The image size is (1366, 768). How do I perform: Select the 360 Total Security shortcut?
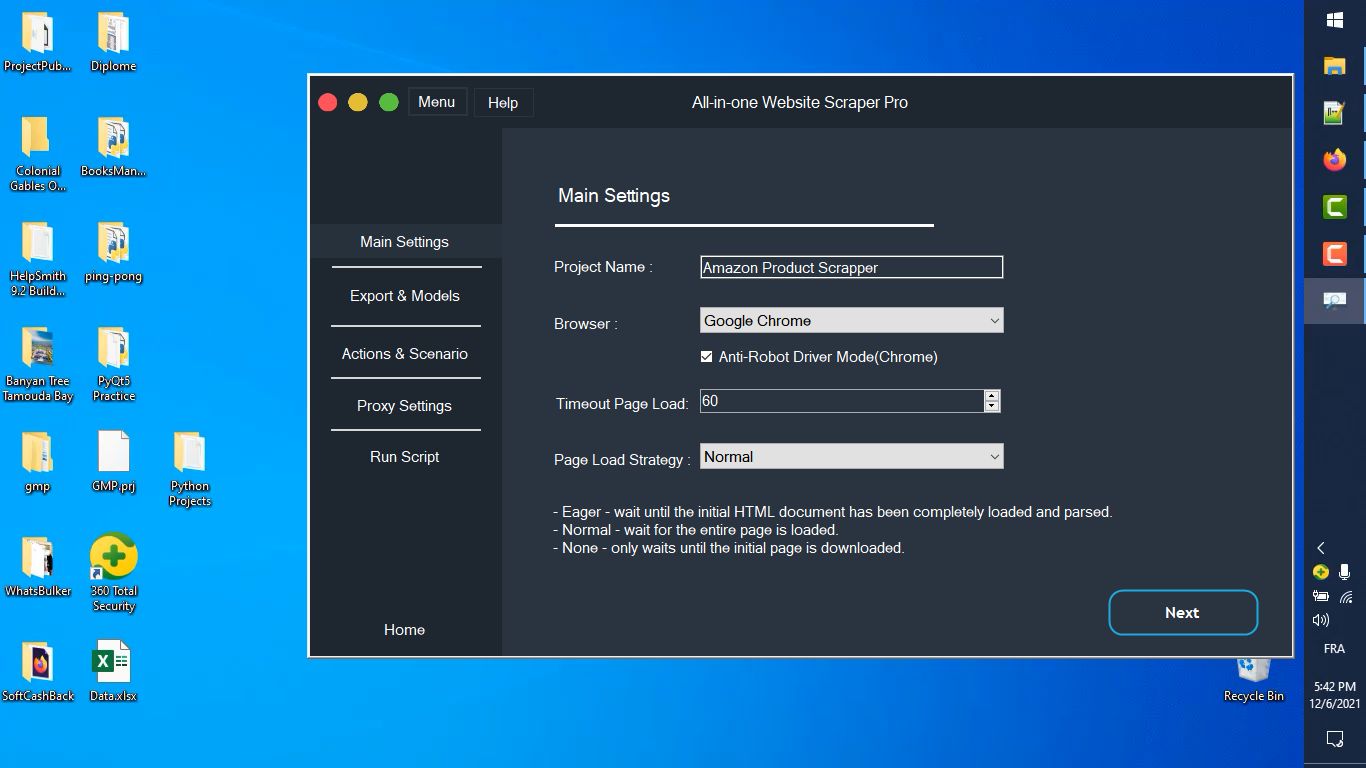[x=113, y=573]
